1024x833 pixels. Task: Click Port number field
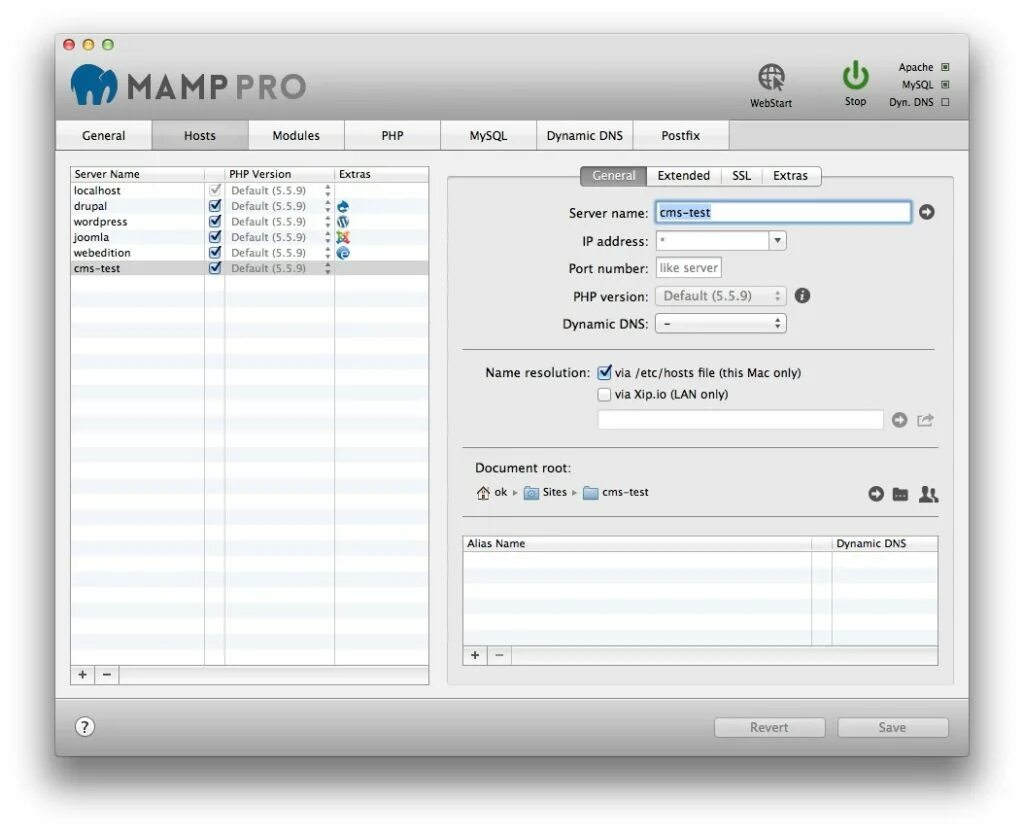(x=688, y=268)
